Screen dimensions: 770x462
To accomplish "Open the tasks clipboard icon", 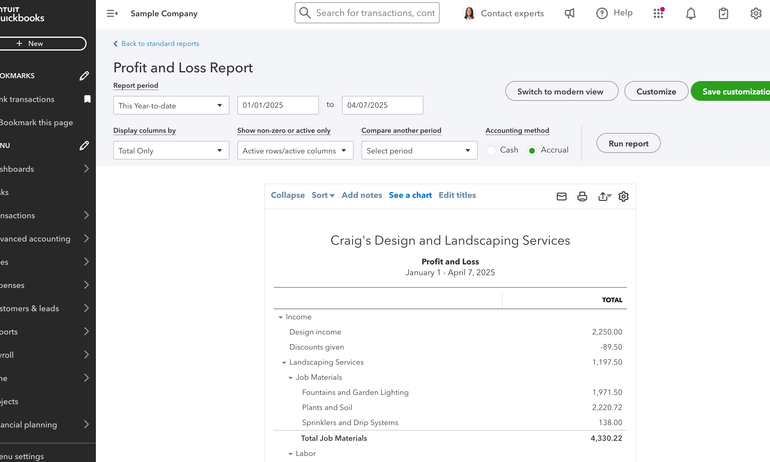I will (723, 14).
